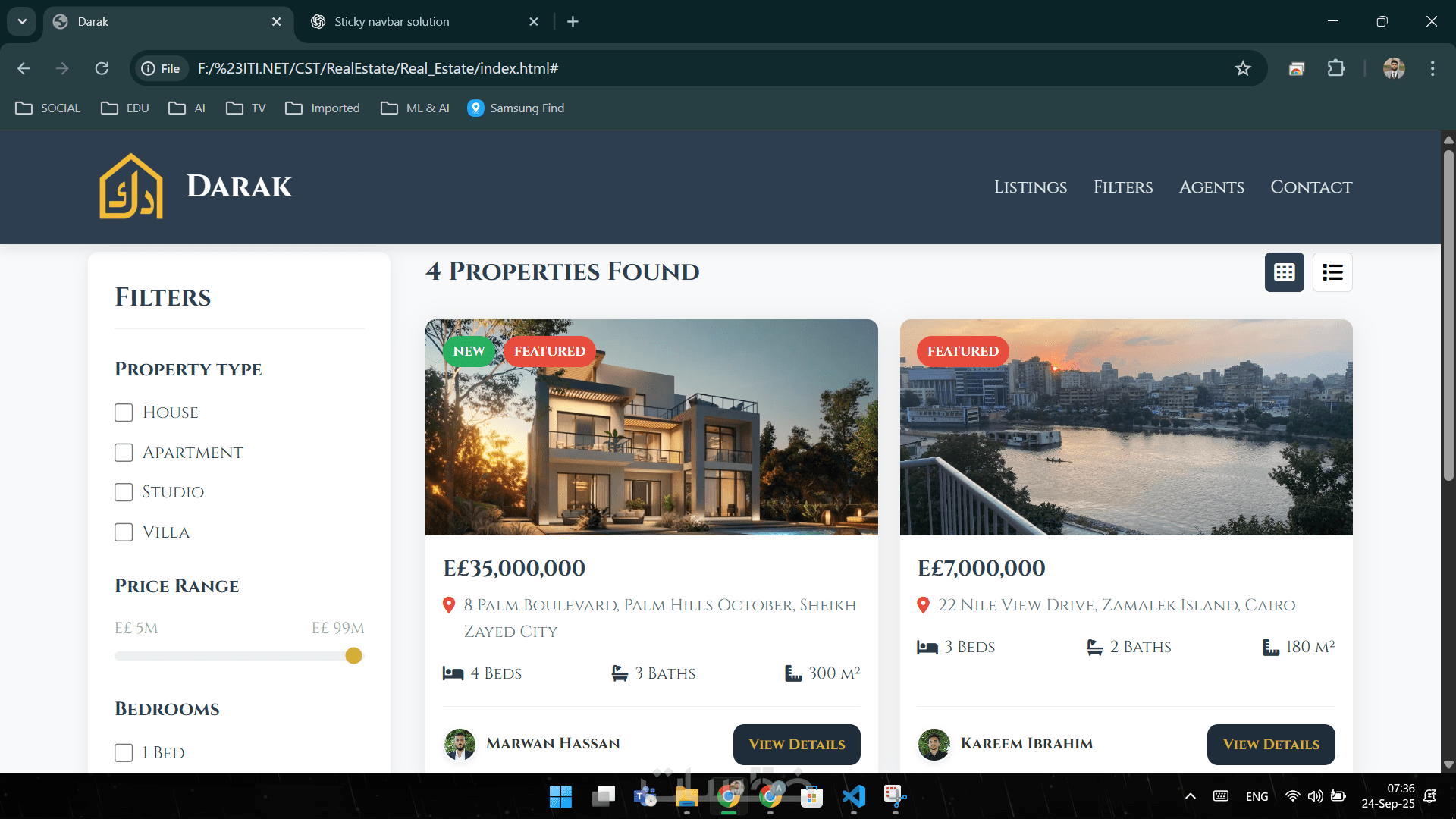Tick the Villa checkbox

tap(124, 532)
